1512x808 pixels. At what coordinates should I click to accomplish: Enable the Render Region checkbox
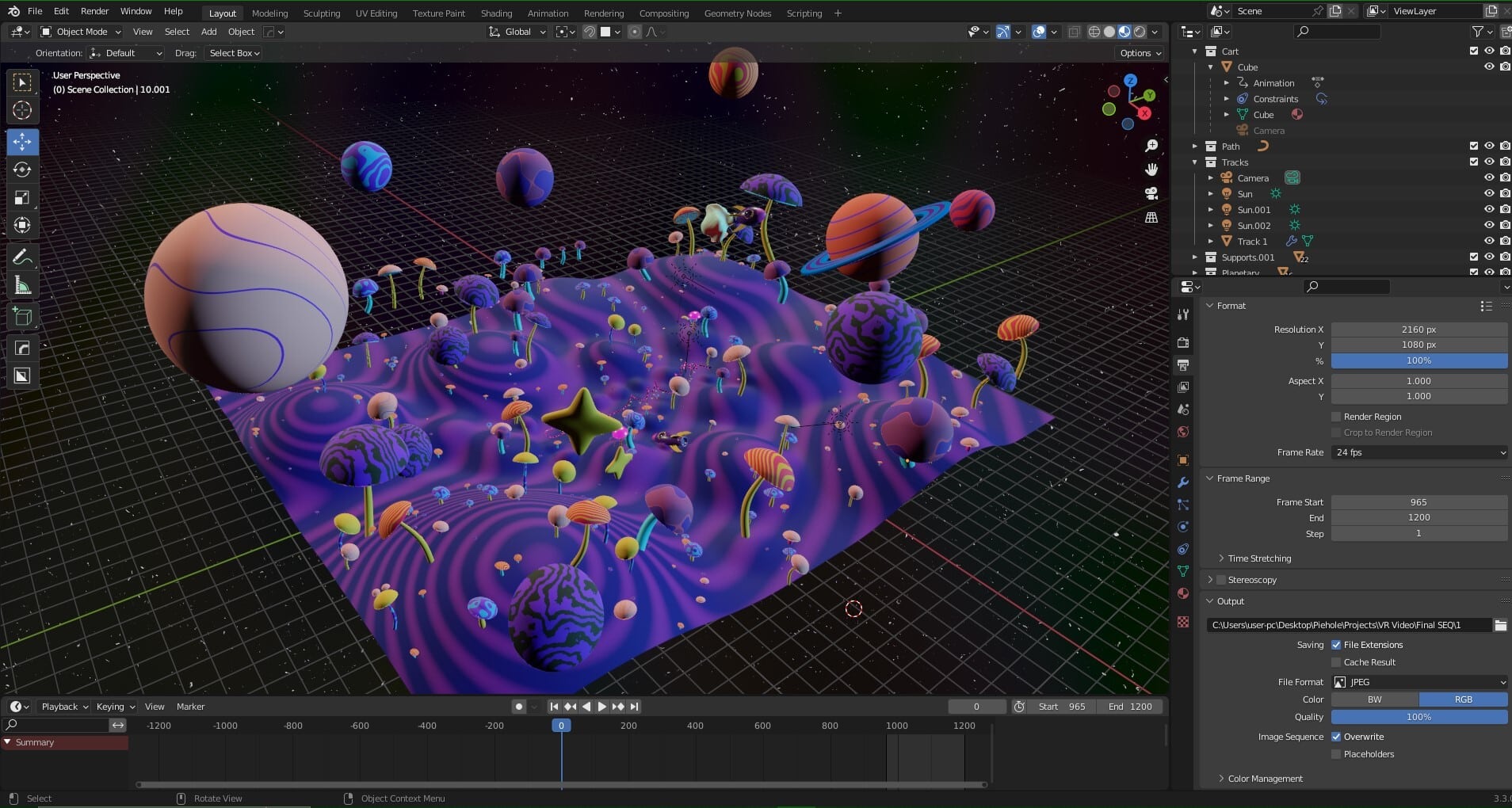tap(1338, 416)
